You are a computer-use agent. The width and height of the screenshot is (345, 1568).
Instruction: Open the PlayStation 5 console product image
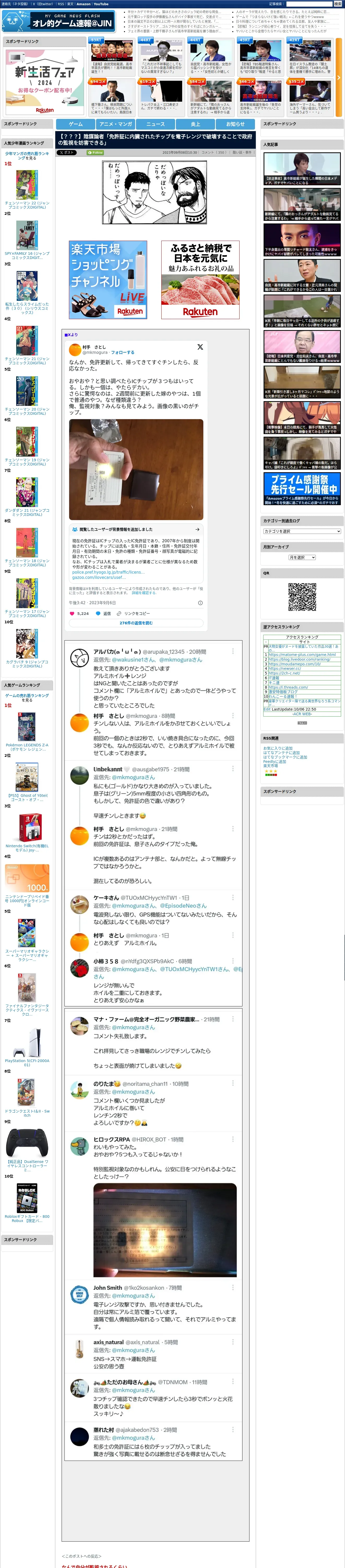coord(27,1043)
